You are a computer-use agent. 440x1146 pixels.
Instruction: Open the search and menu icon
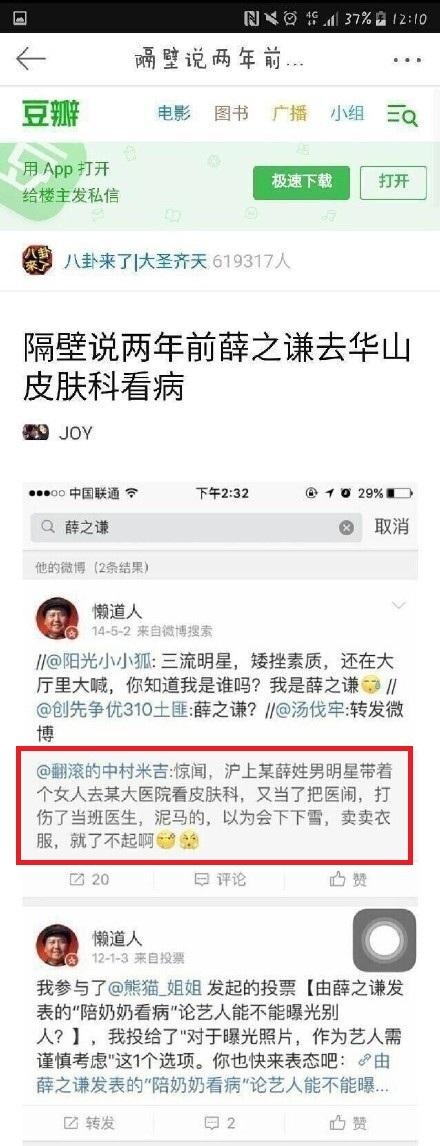click(x=402, y=115)
